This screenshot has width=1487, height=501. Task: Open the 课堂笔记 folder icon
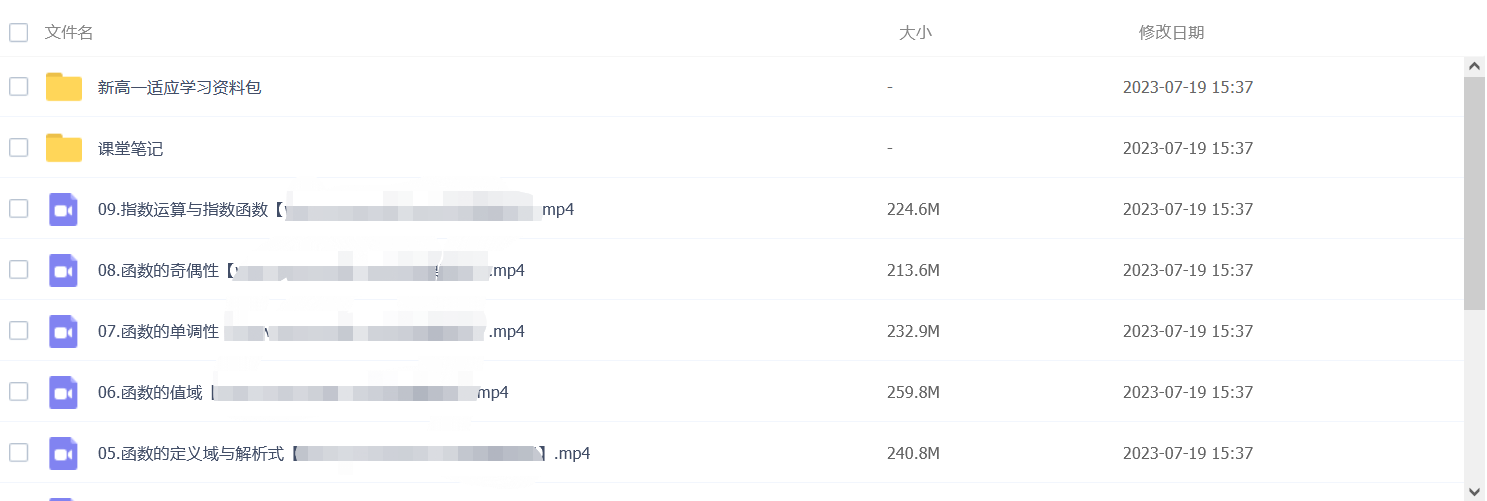tap(64, 148)
